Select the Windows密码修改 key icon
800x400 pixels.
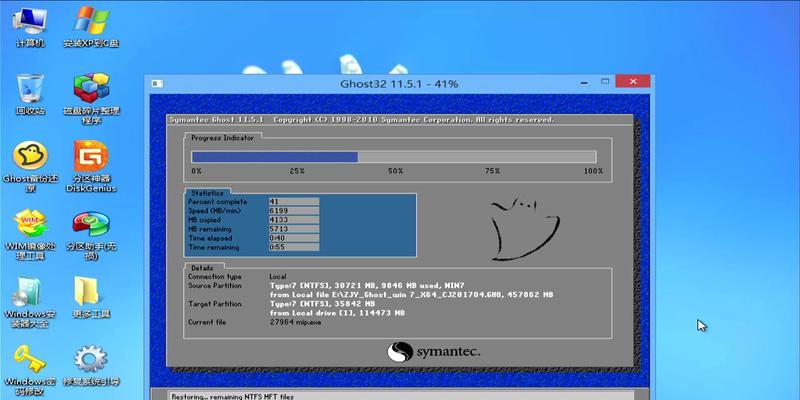pyautogui.click(x=31, y=370)
